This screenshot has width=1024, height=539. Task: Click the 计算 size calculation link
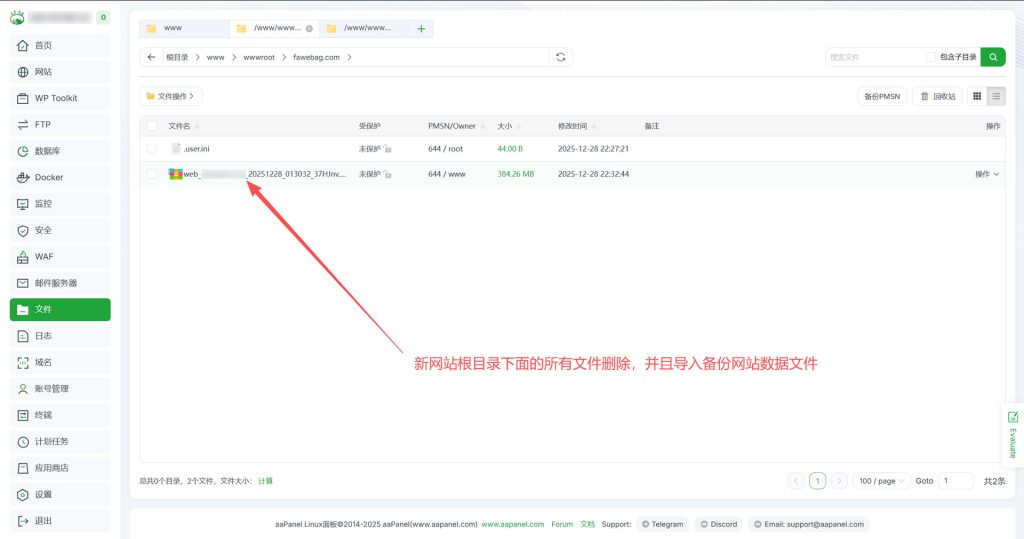[x=265, y=481]
